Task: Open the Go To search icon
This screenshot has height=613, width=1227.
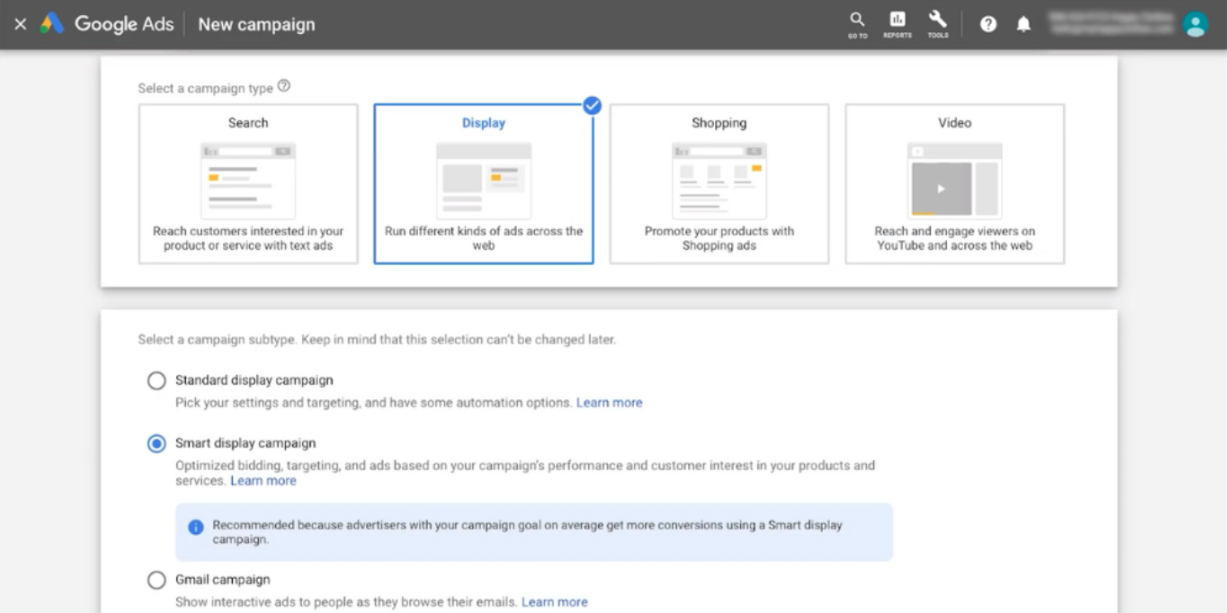Action: [857, 24]
